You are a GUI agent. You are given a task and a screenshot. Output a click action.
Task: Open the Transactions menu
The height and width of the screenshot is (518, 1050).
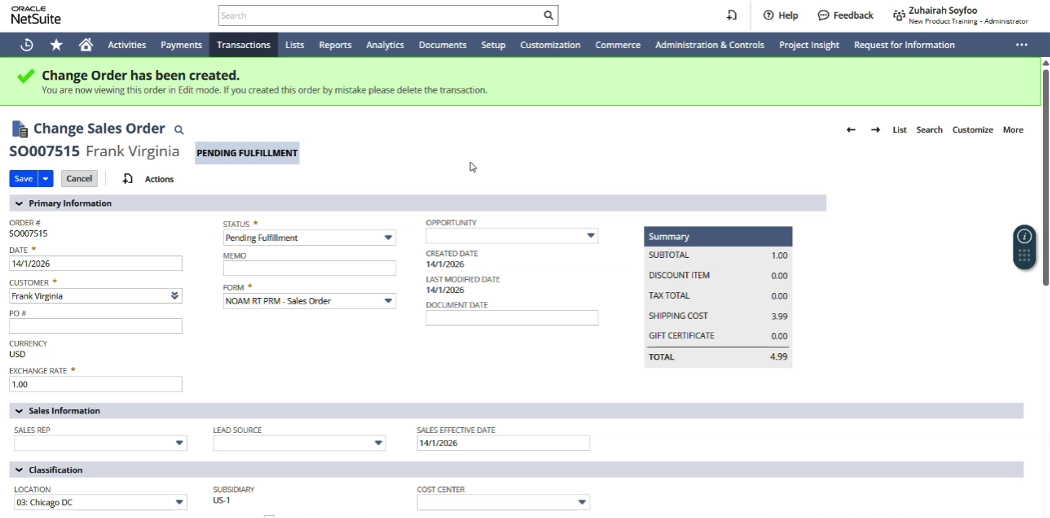[243, 45]
